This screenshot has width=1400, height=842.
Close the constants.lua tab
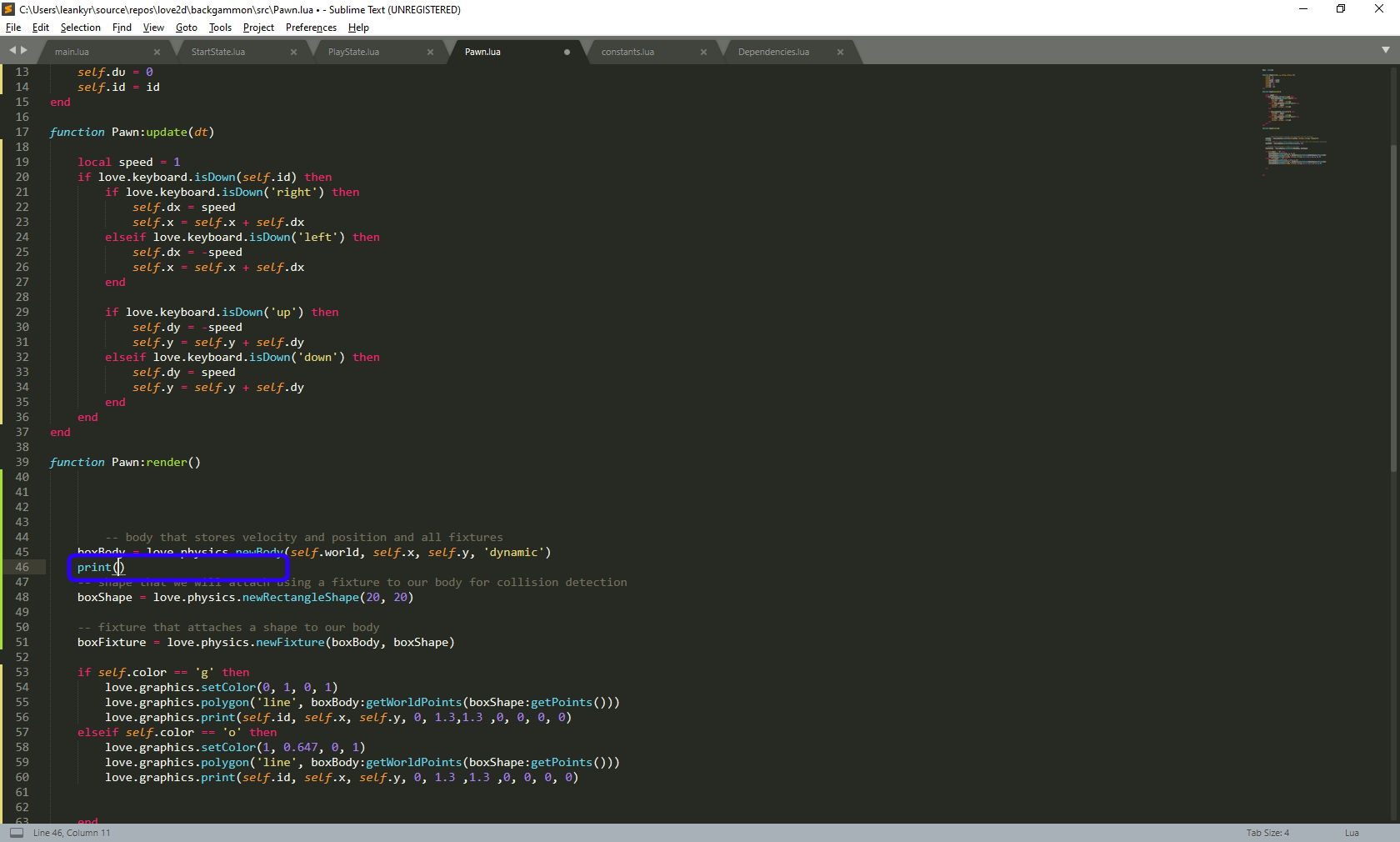tap(703, 52)
